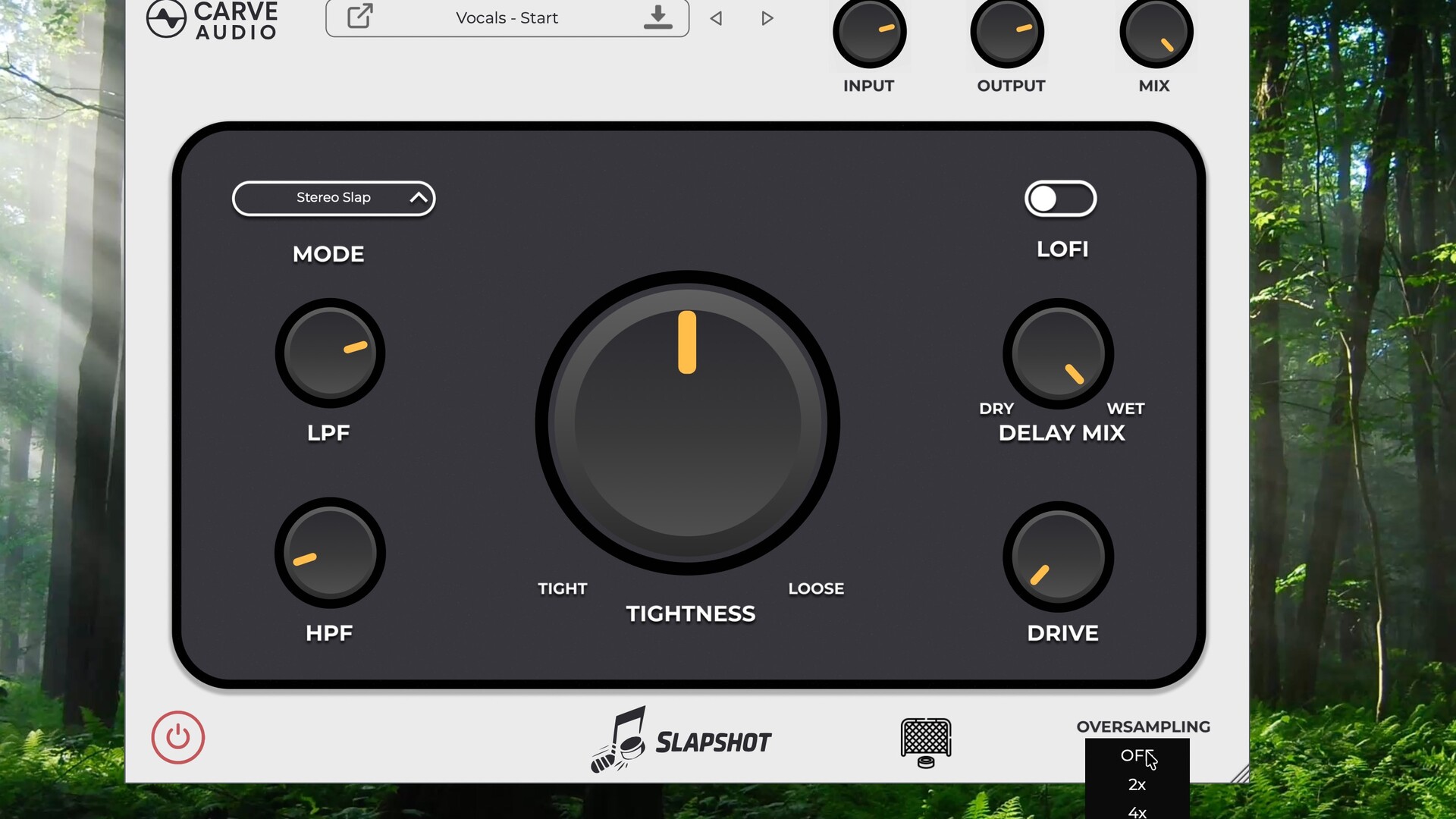Turn the DELAY MIX knob toward WET

tap(1057, 353)
